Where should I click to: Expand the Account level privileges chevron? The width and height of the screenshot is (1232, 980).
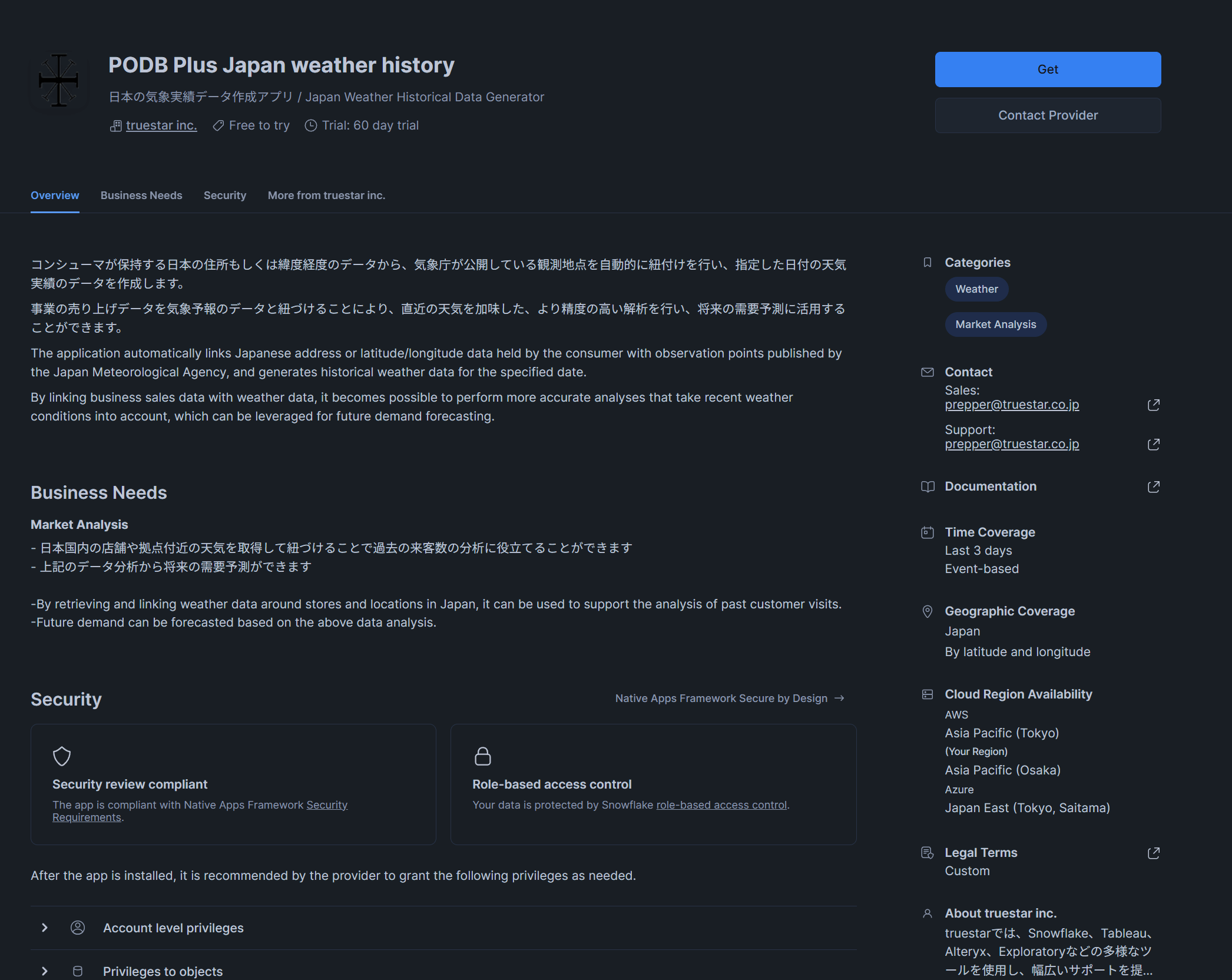click(45, 928)
